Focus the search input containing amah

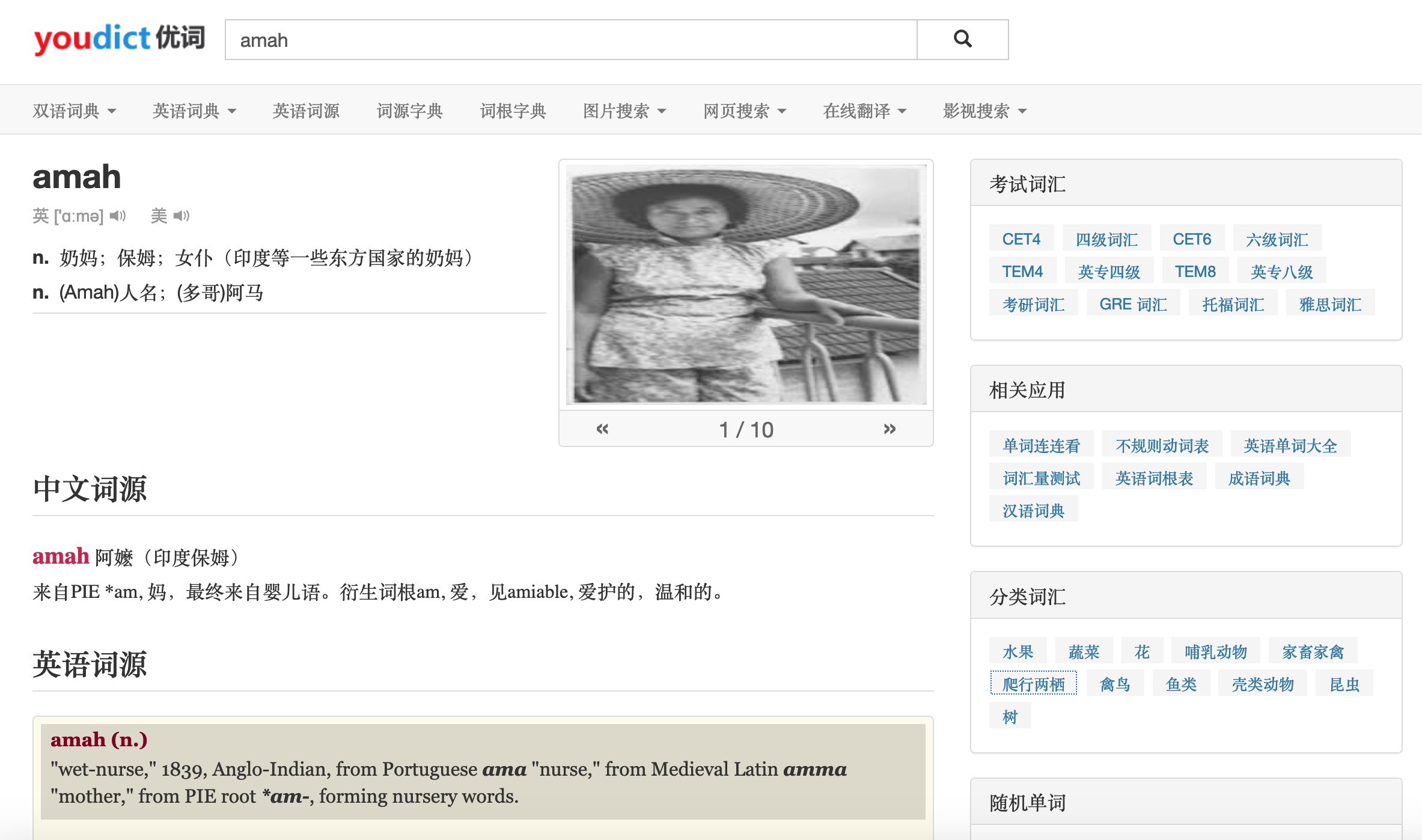[x=571, y=40]
